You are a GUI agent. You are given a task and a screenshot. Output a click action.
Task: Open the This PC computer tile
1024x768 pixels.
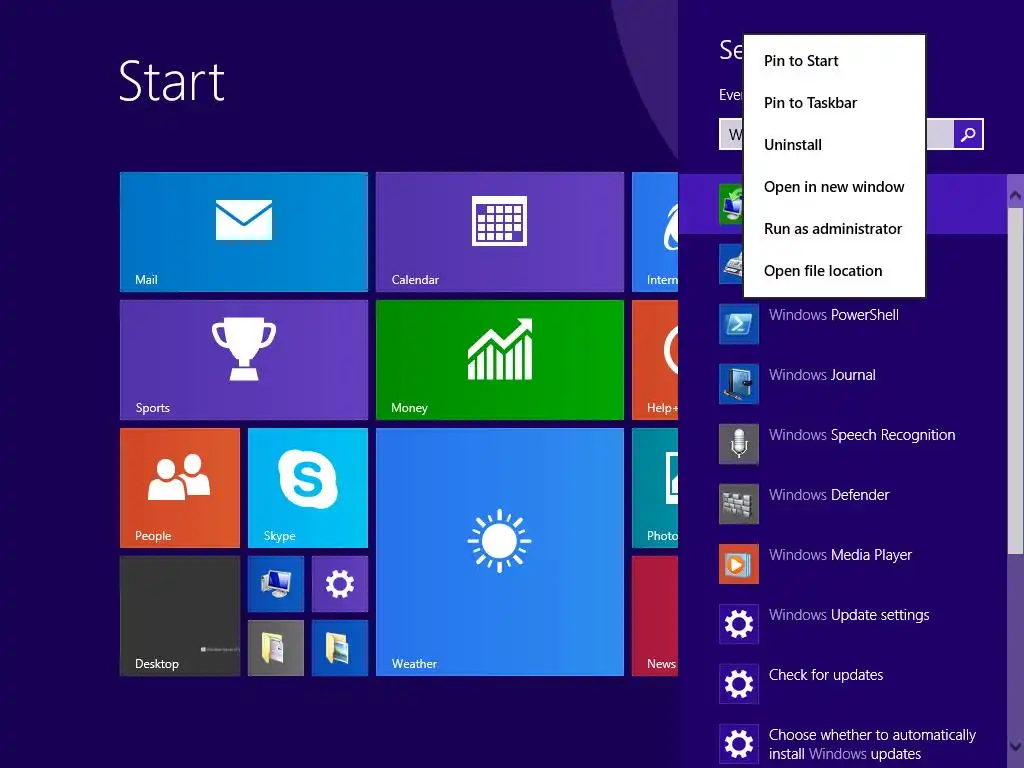[276, 584]
